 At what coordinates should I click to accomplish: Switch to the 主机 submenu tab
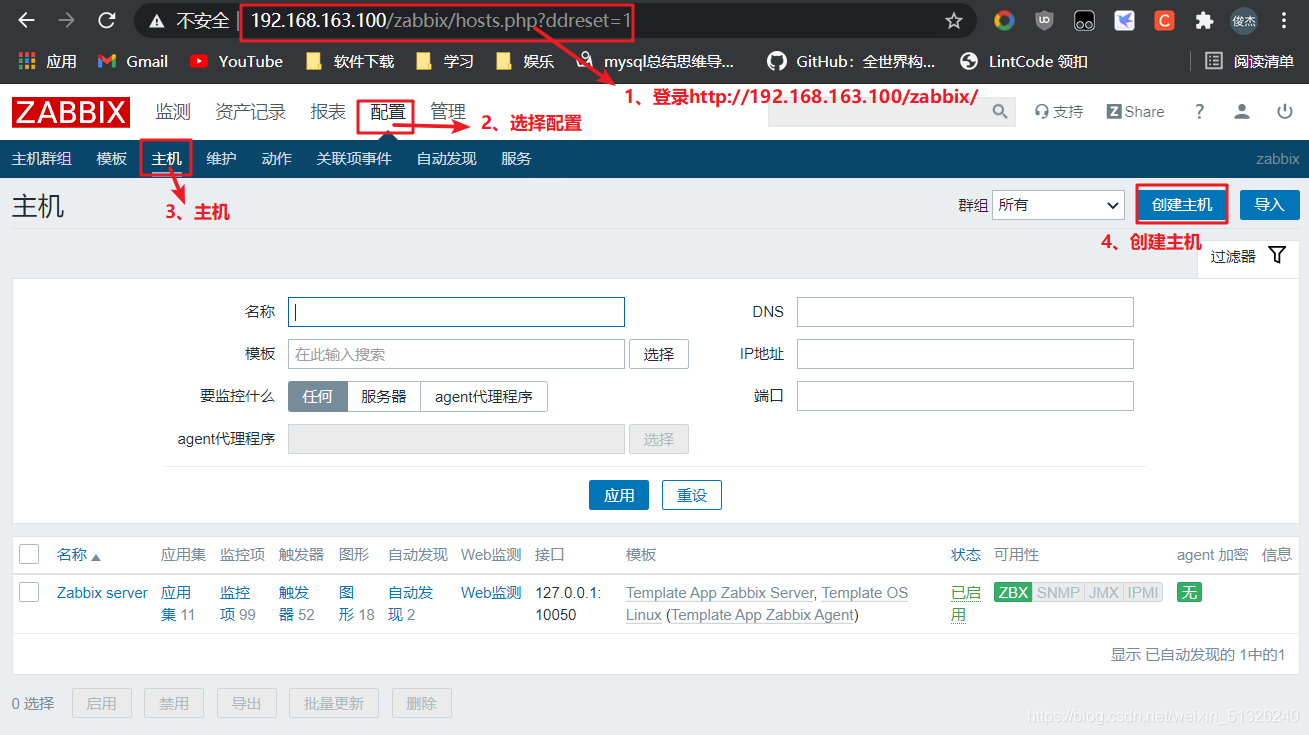click(x=167, y=159)
